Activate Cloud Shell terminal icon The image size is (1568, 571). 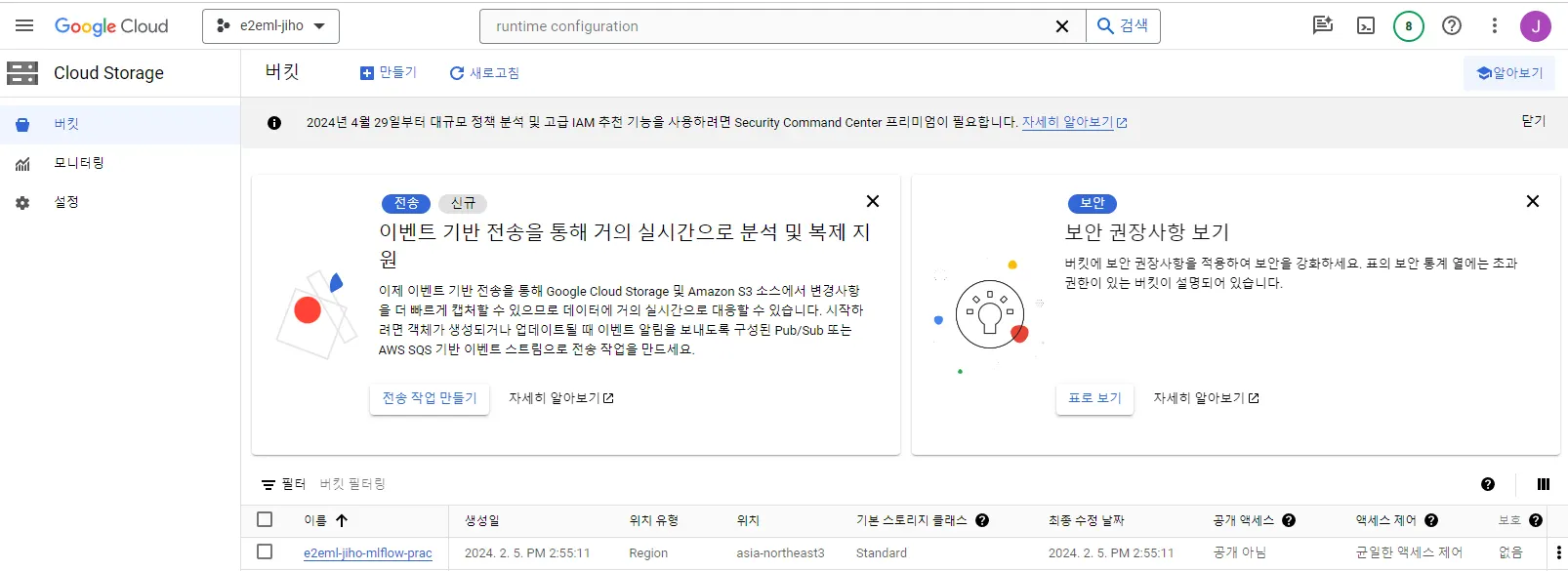(x=1366, y=26)
